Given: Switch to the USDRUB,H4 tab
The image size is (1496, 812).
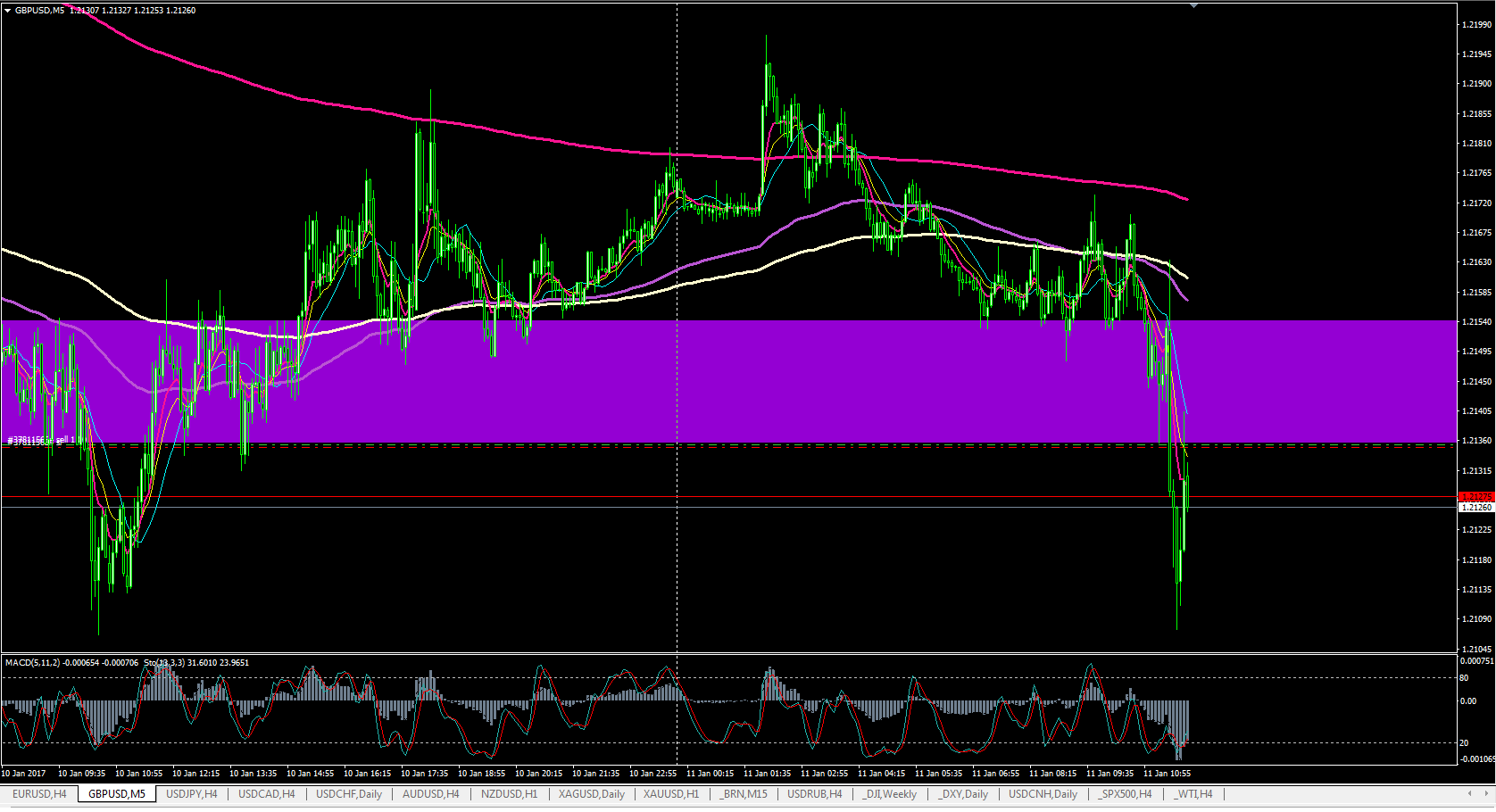Looking at the screenshot, I should point(815,794).
